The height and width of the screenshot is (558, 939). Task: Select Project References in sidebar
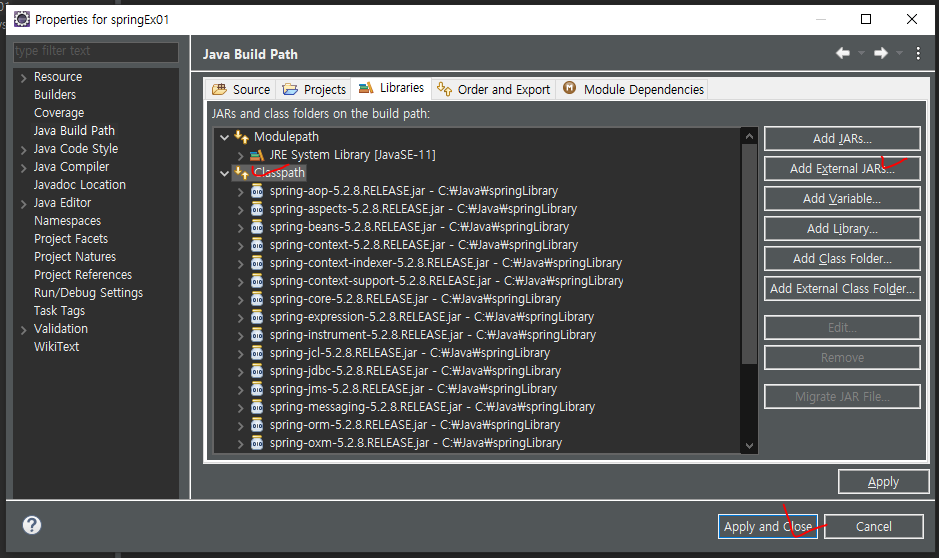click(x=83, y=275)
